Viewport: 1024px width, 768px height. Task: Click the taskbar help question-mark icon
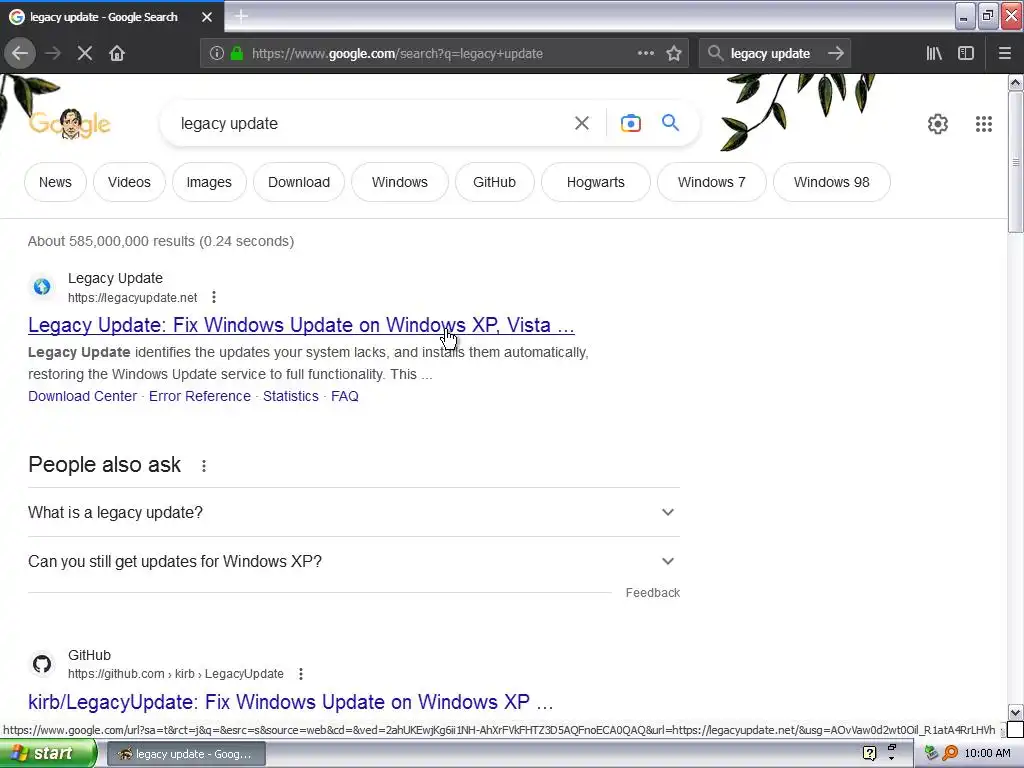[869, 754]
